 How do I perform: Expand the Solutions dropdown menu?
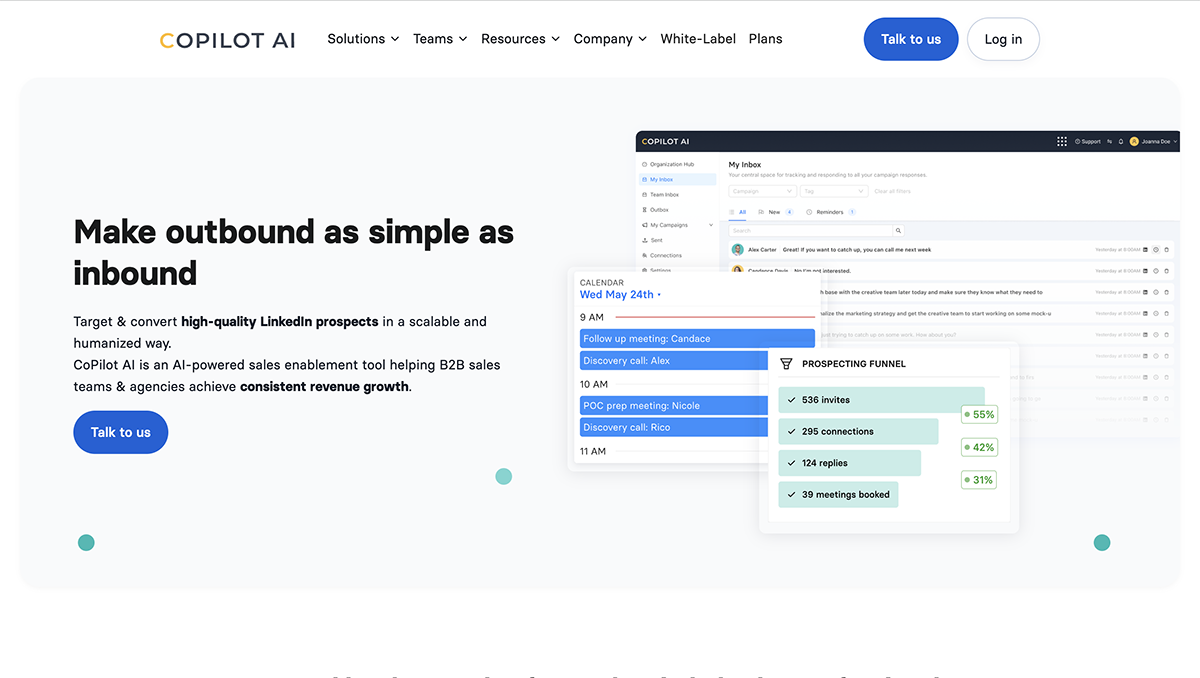click(363, 39)
